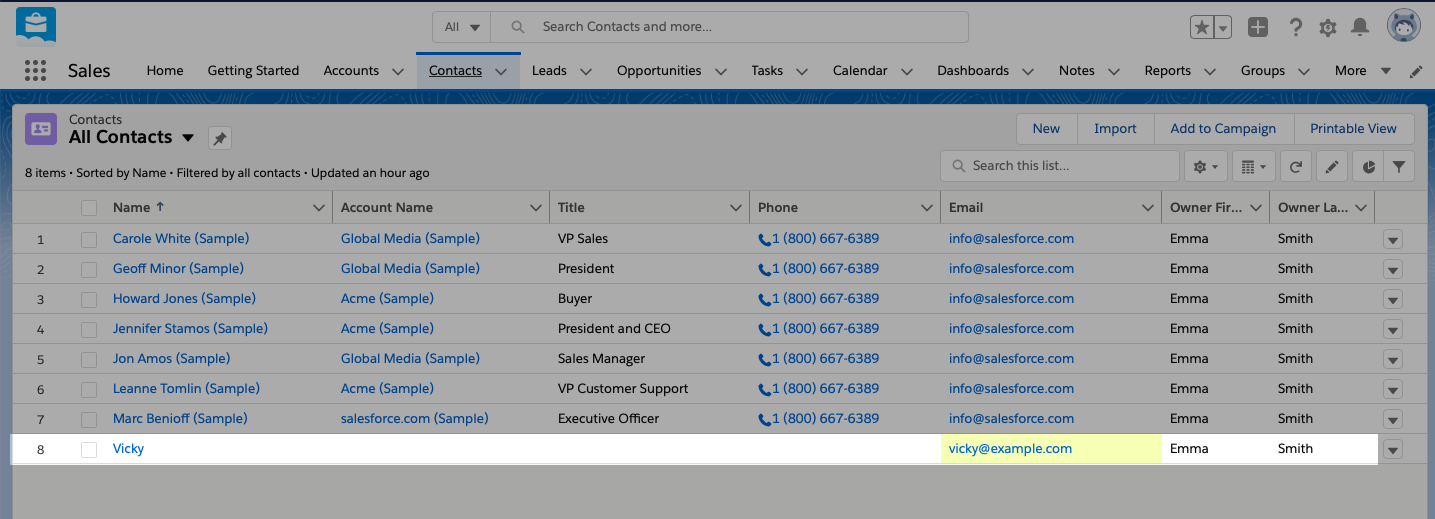Click the global Search Contacts field

point(730,27)
